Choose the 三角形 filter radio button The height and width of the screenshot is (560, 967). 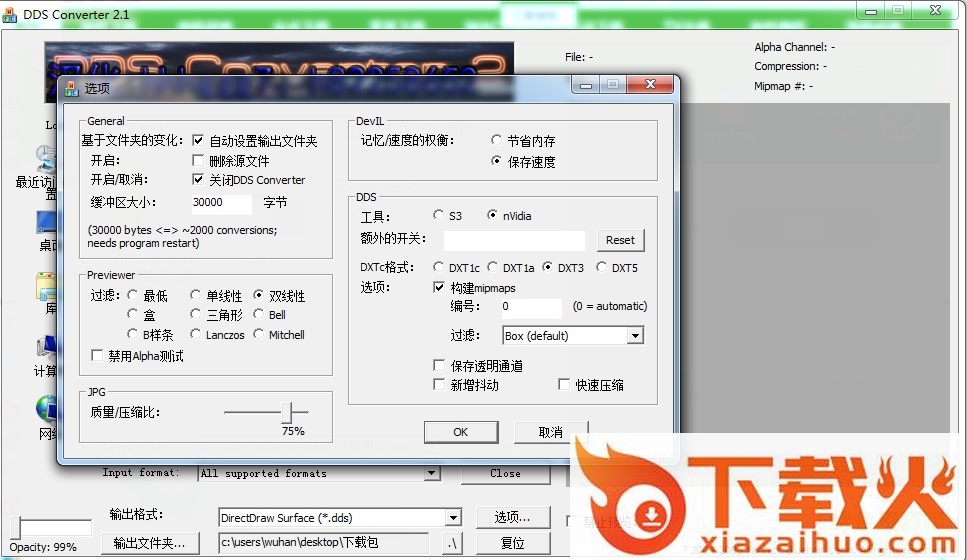[x=195, y=314]
